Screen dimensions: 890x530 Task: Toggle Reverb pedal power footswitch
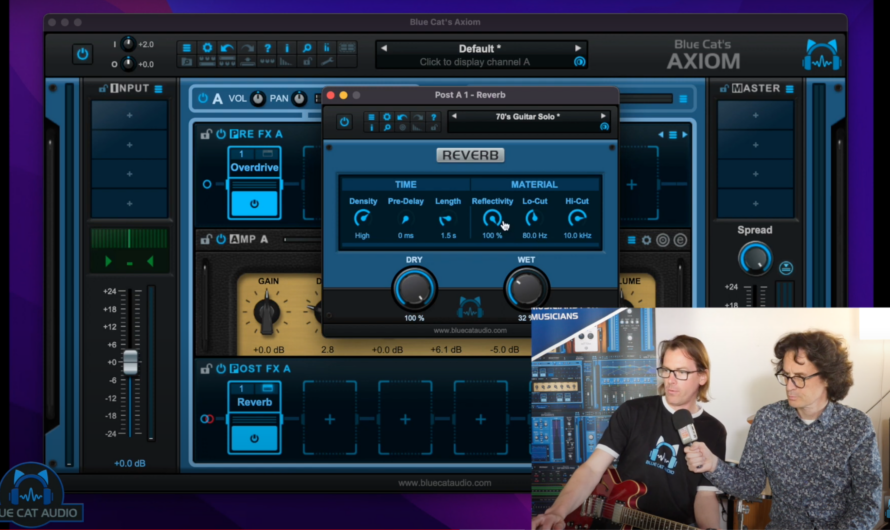tap(254, 439)
